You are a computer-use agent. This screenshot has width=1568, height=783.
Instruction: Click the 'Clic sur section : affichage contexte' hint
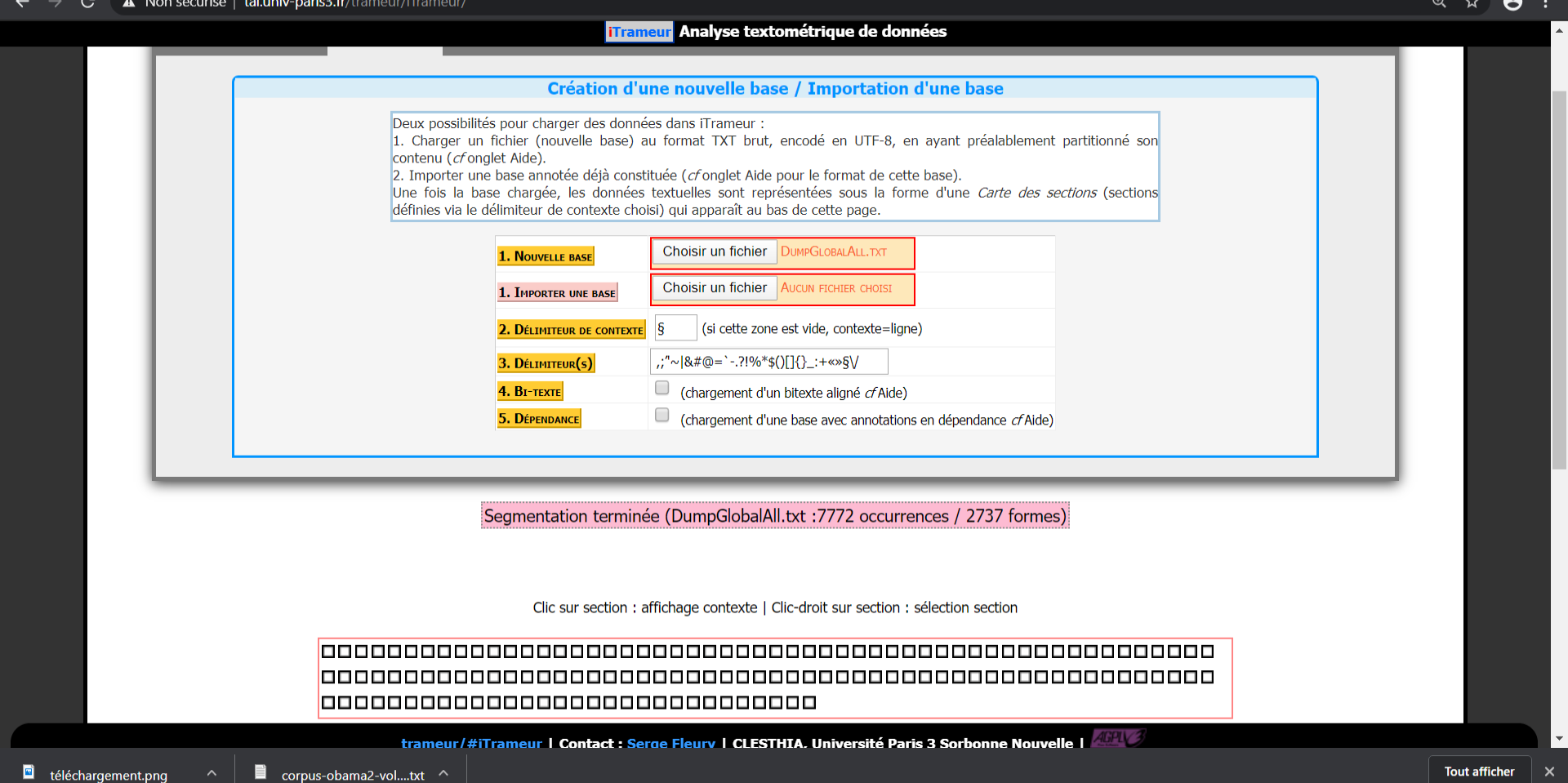click(x=645, y=607)
